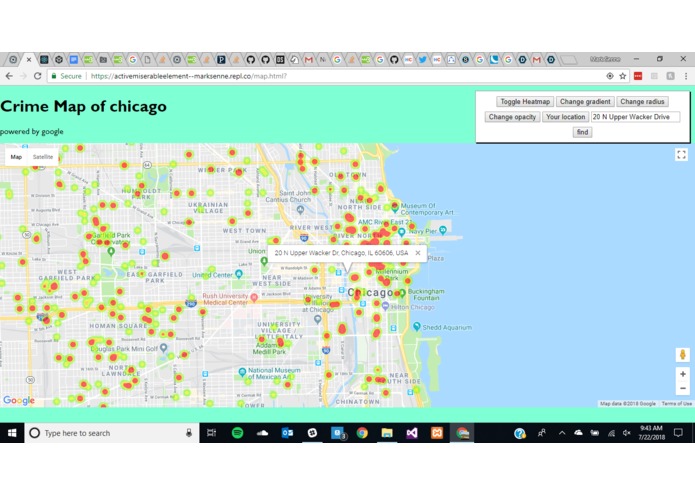This screenshot has width=695, height=494.
Task: Click the Type here to search box
Action: [111, 433]
